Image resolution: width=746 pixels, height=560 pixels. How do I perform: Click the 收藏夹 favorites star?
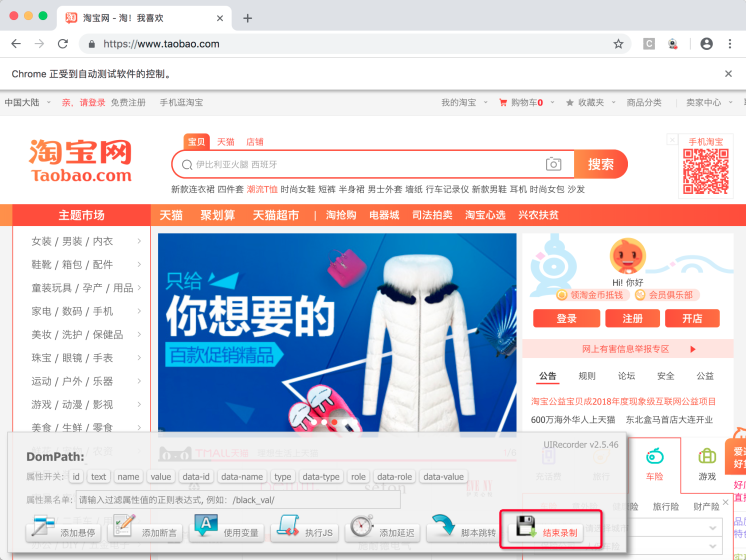coord(569,103)
